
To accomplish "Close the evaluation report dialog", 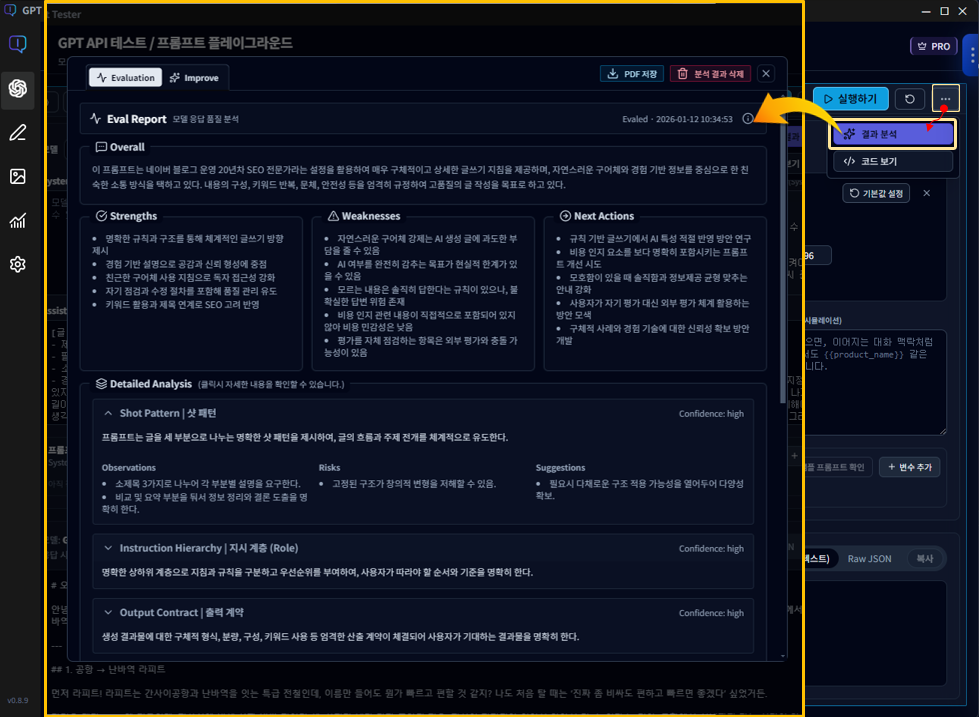I will (x=766, y=74).
